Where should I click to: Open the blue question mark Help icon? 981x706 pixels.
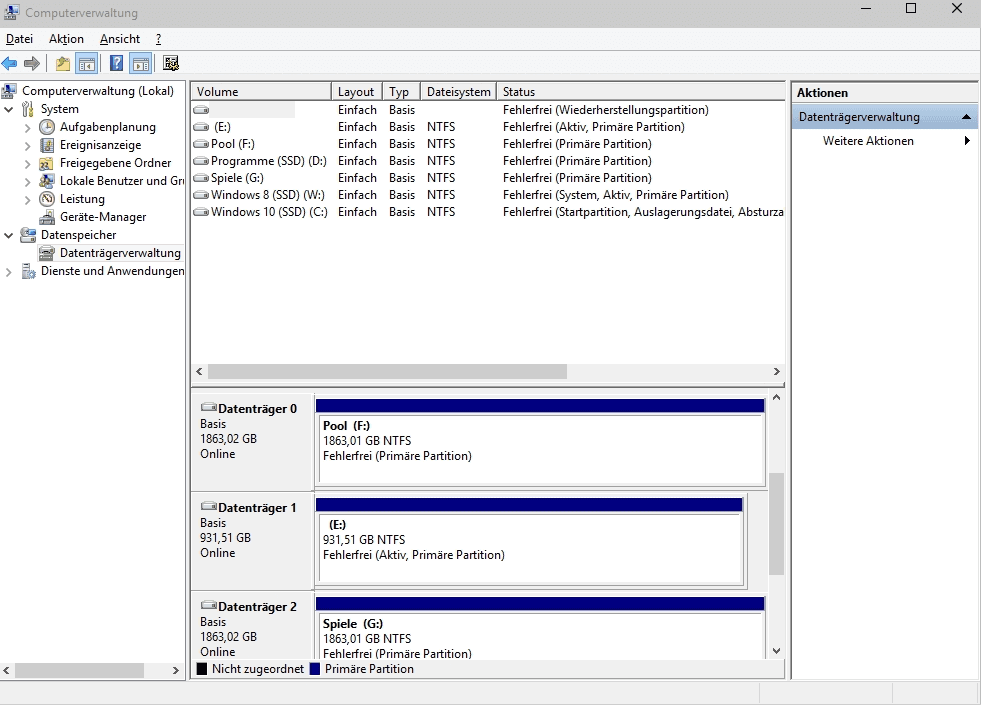click(x=116, y=64)
